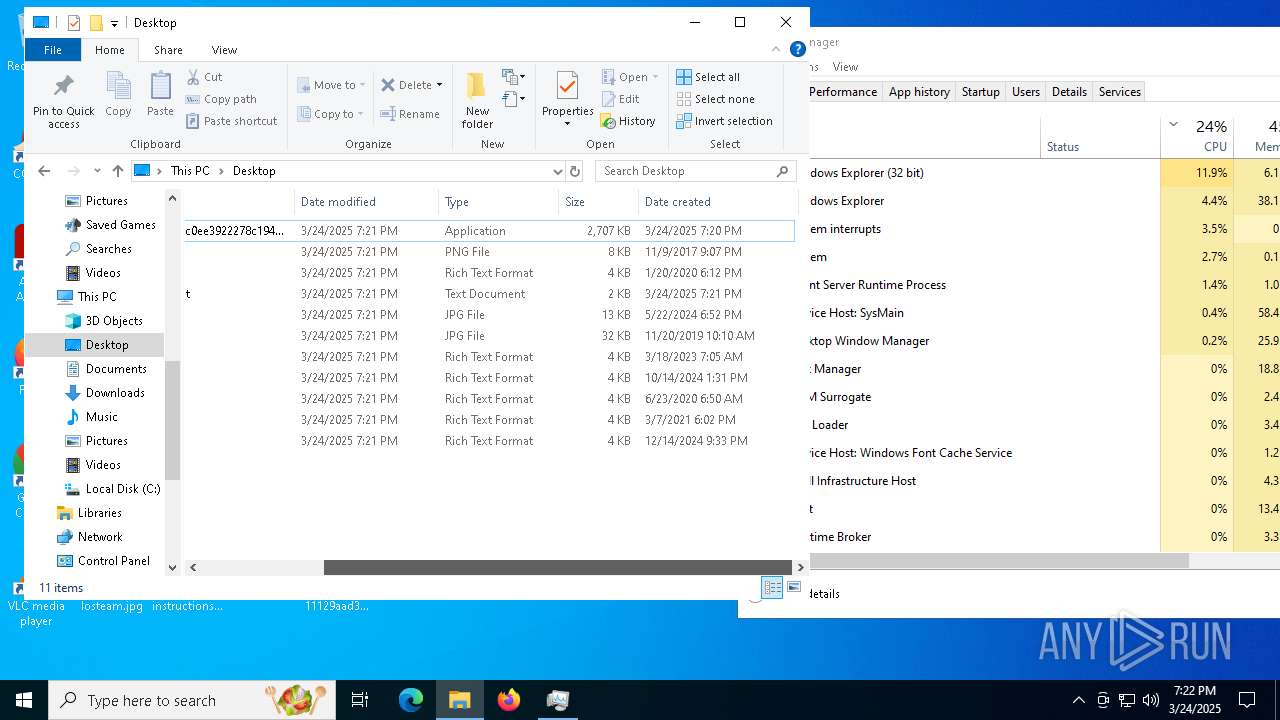Viewport: 1280px width, 720px height.
Task: Switch to details view layout icon
Action: tap(772, 587)
